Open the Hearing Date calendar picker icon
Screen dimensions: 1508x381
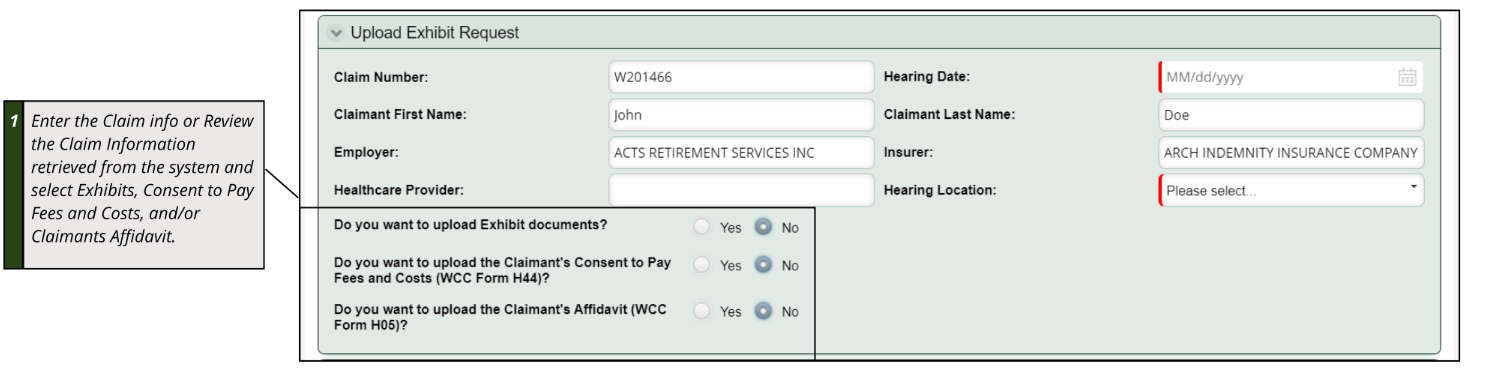1406,77
